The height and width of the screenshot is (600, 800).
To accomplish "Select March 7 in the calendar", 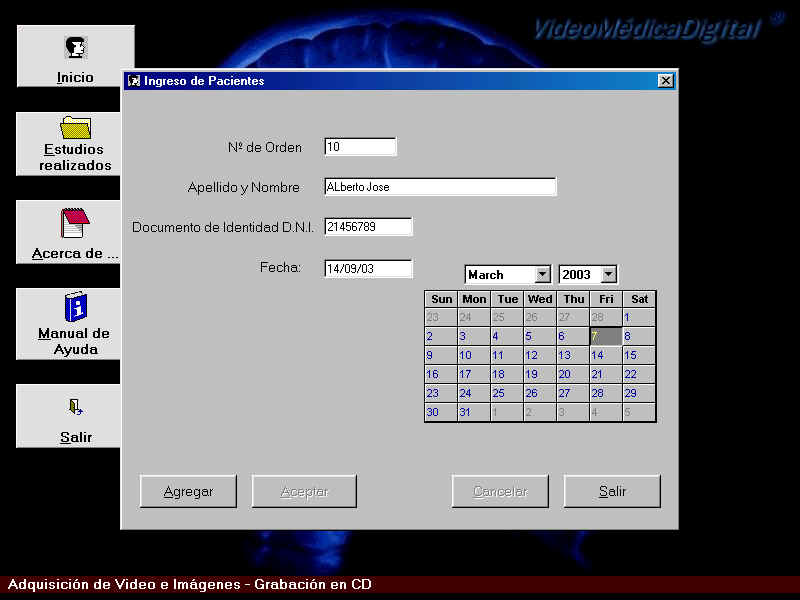I will (605, 336).
